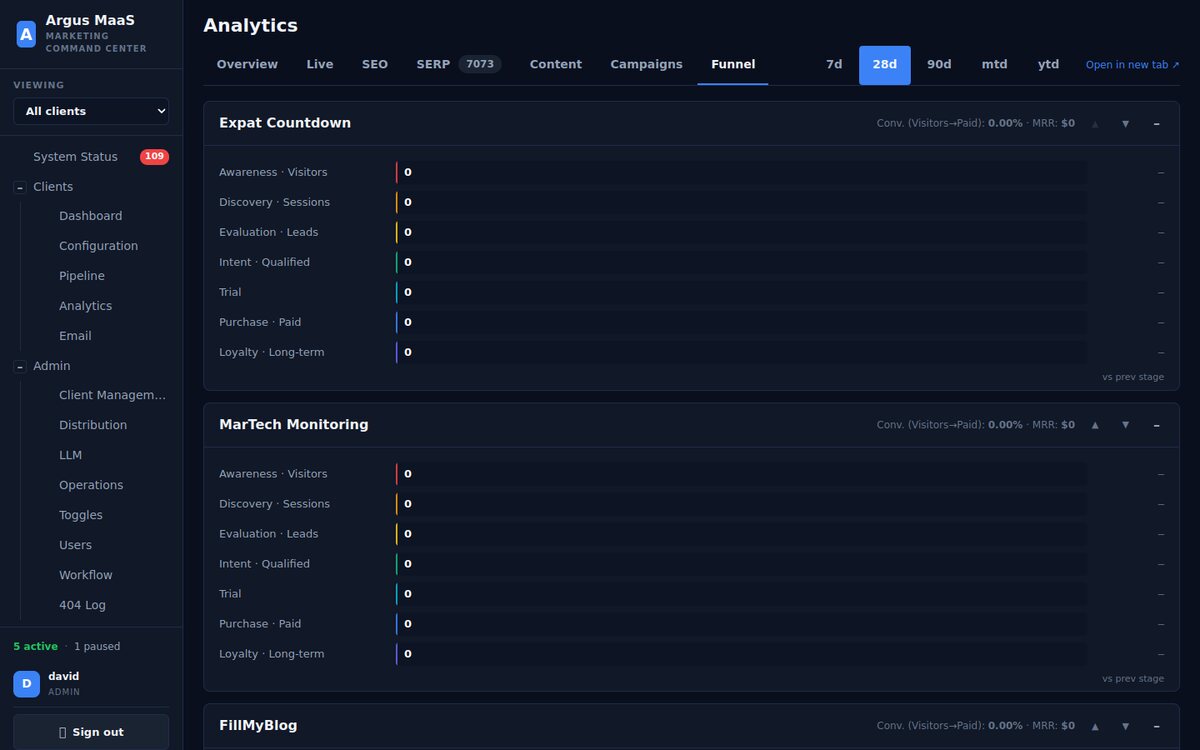Screen dimensions: 1200x750
Task: Open Pipeline in sidebar
Action: (x=82, y=276)
